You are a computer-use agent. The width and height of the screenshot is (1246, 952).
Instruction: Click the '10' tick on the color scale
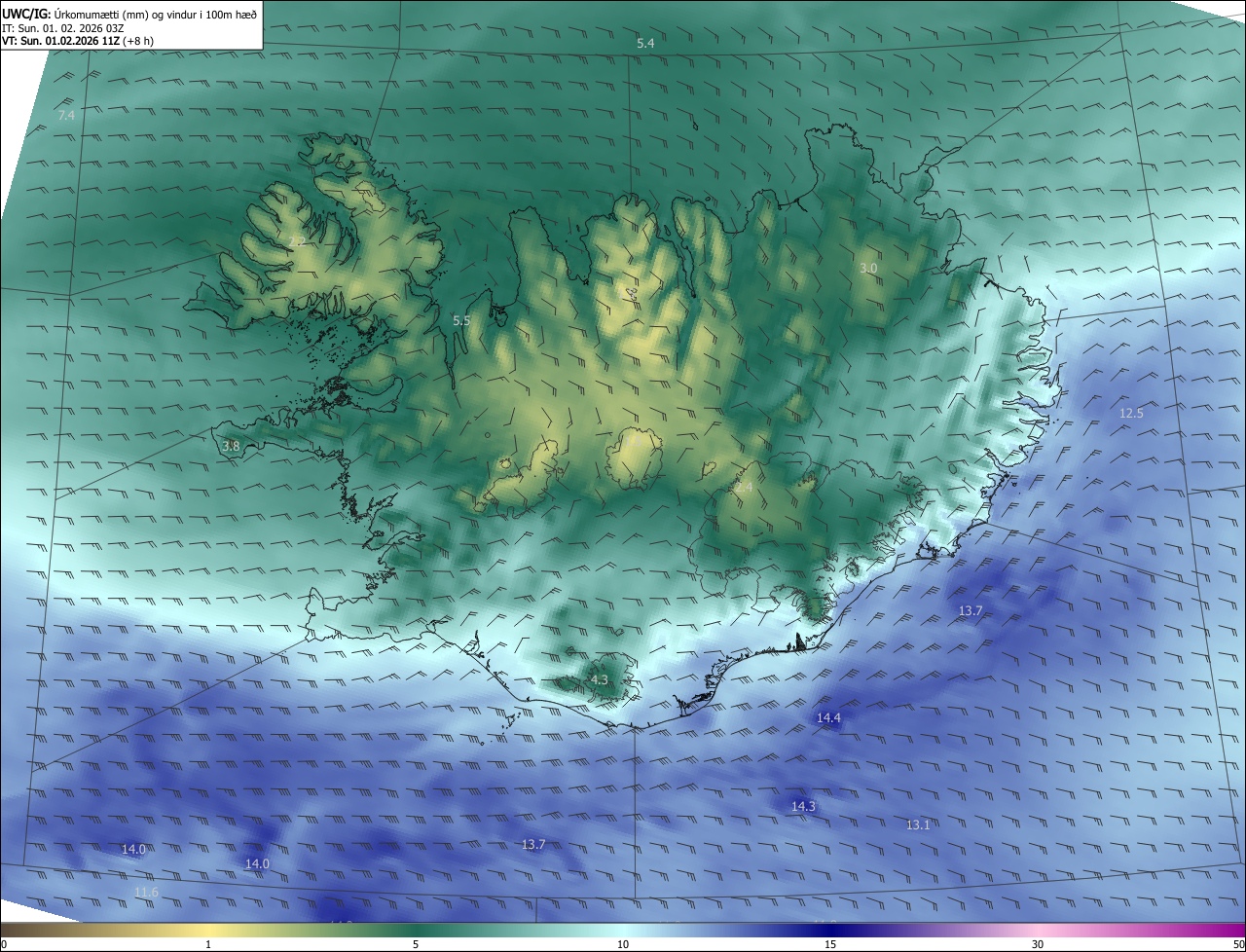pyautogui.click(x=623, y=944)
